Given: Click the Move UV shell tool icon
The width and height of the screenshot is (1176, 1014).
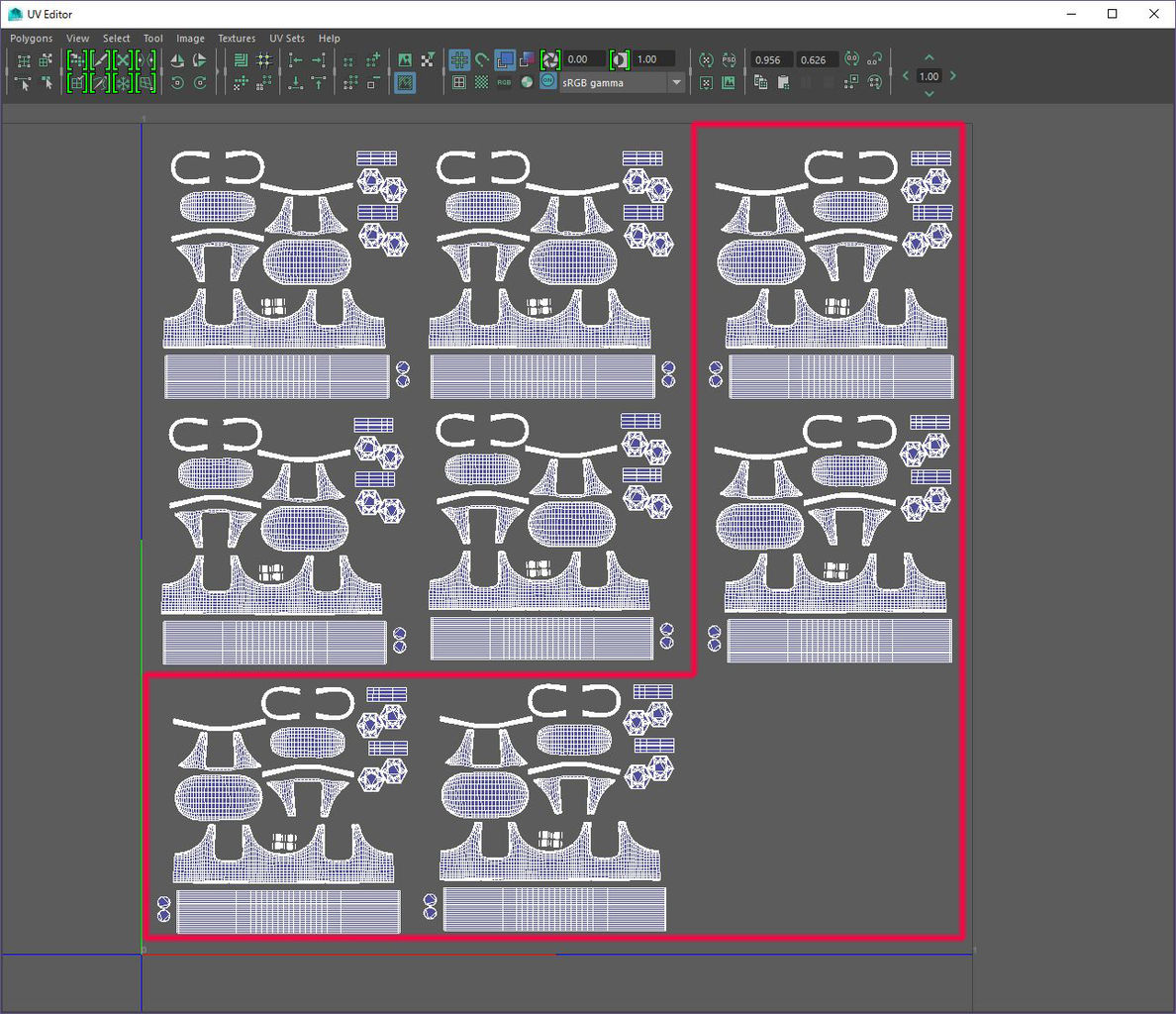Looking at the screenshot, I should [x=47, y=60].
